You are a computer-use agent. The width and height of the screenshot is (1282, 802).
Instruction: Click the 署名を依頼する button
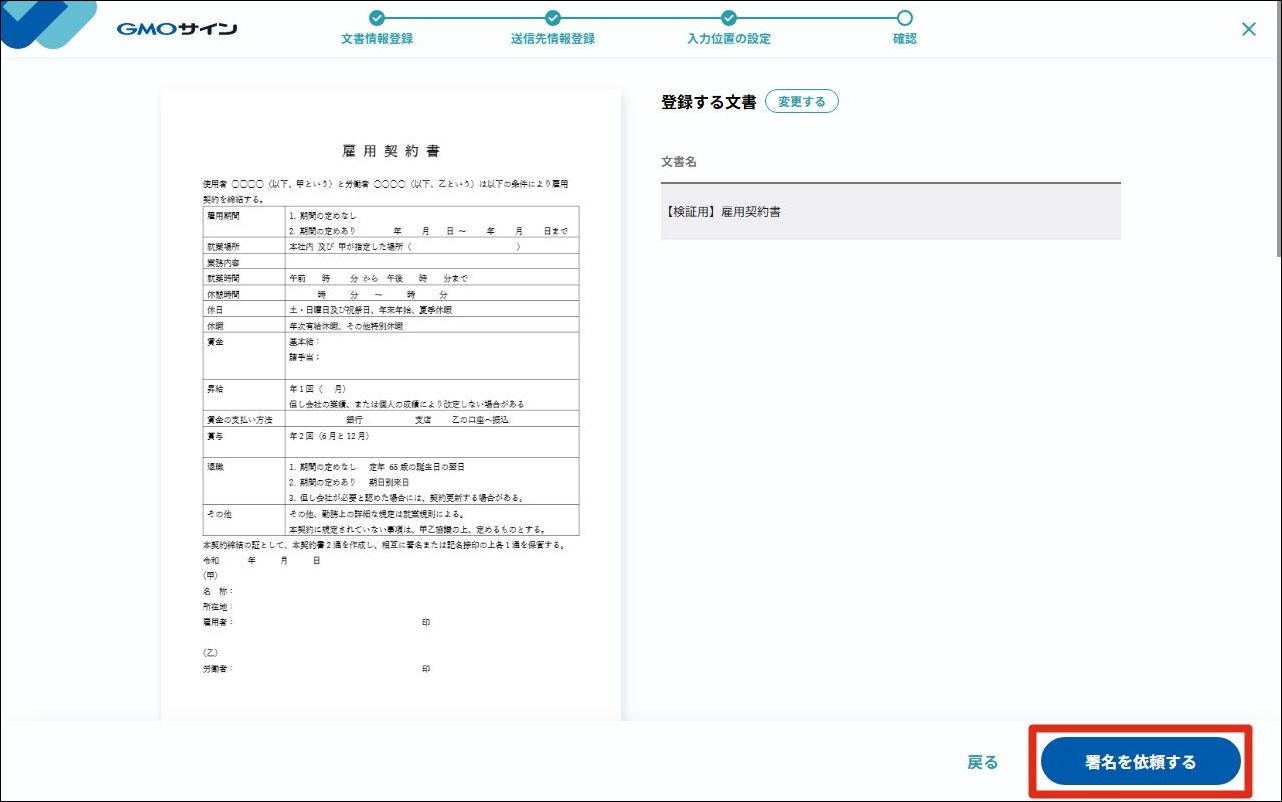click(x=1141, y=762)
